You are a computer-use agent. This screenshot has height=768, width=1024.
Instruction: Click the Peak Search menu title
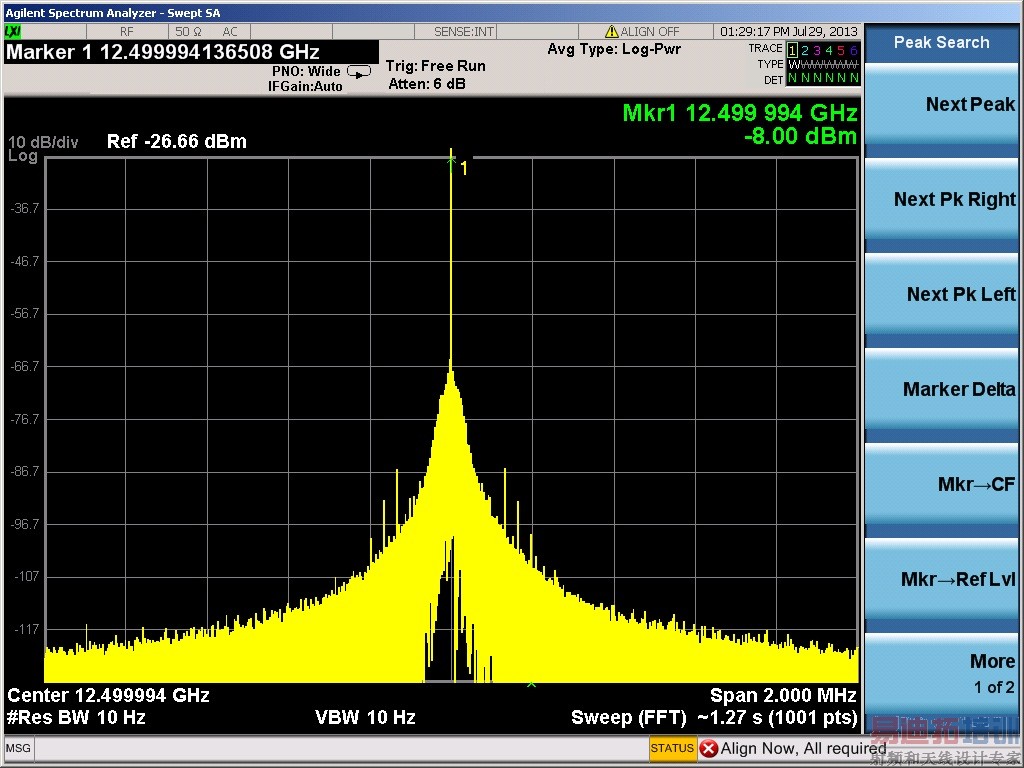tap(941, 43)
